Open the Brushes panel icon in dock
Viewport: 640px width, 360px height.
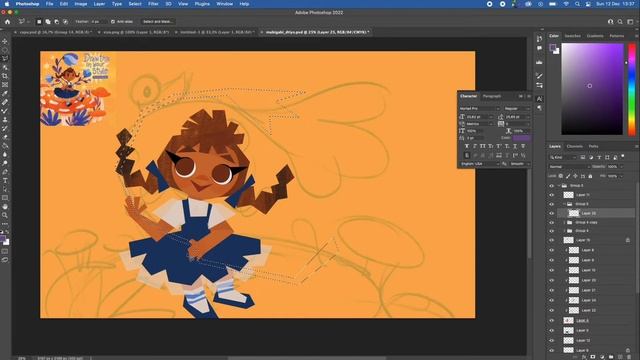click(539, 76)
